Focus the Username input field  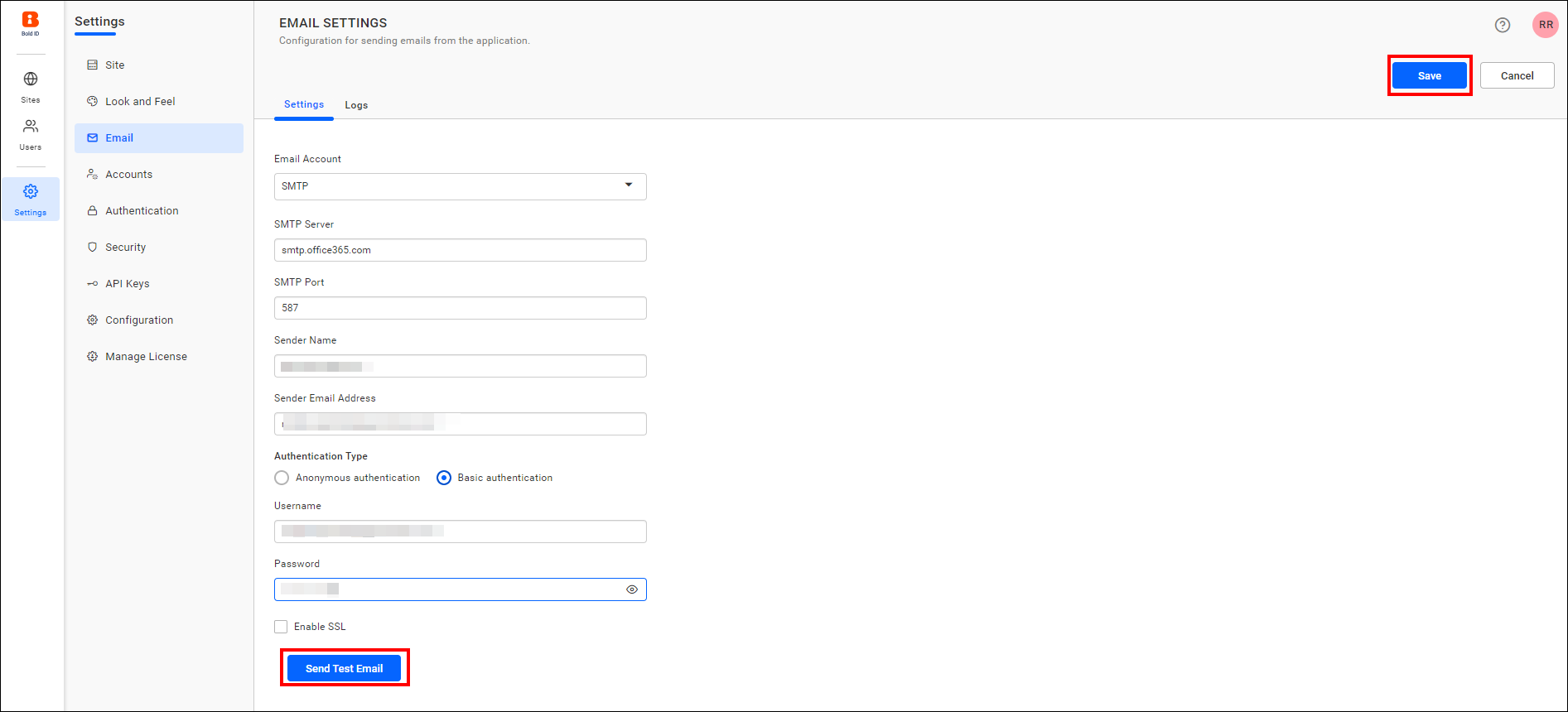click(x=461, y=532)
